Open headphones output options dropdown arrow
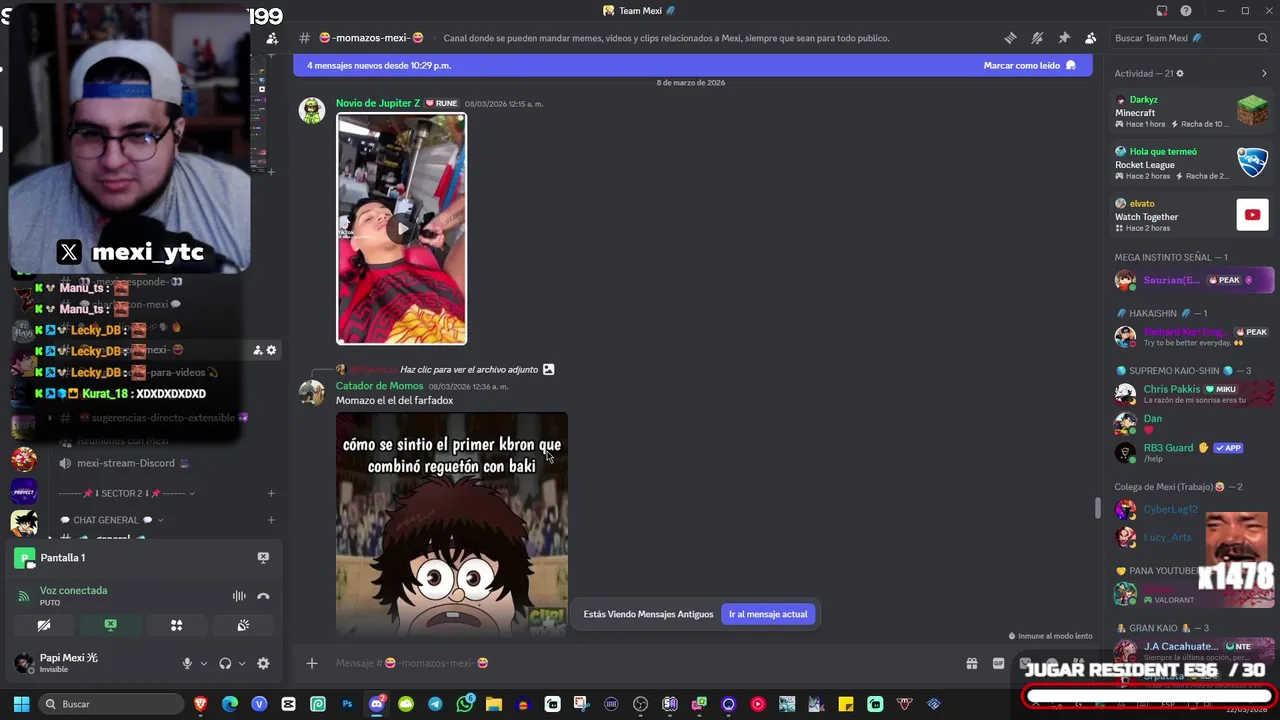 tap(242, 663)
